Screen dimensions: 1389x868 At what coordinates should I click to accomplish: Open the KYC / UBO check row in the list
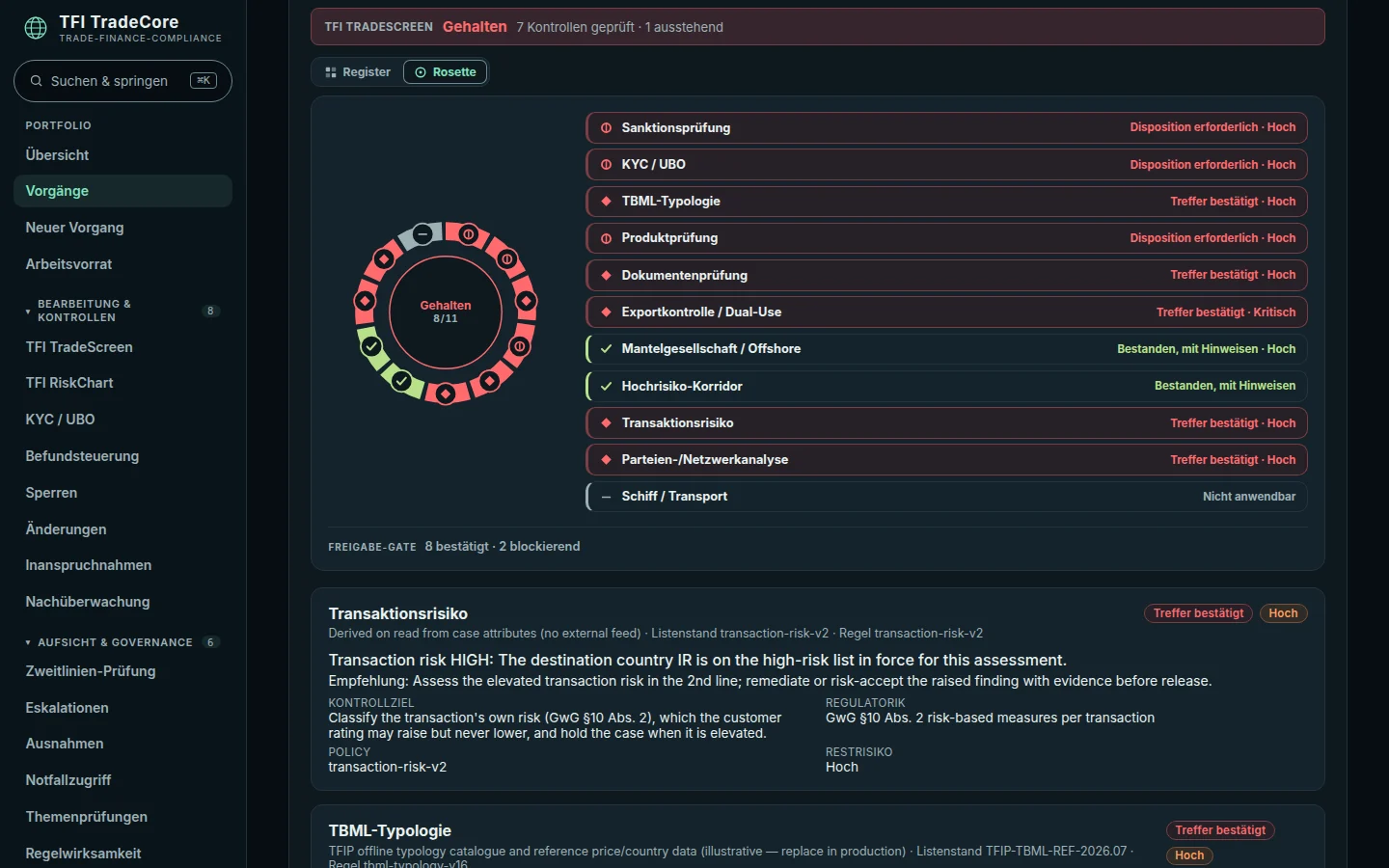click(946, 165)
